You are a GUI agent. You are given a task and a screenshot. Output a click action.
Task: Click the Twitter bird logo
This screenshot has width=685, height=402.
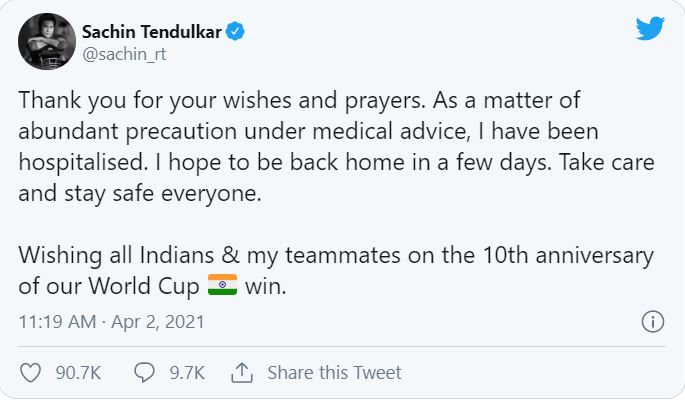[x=650, y=28]
